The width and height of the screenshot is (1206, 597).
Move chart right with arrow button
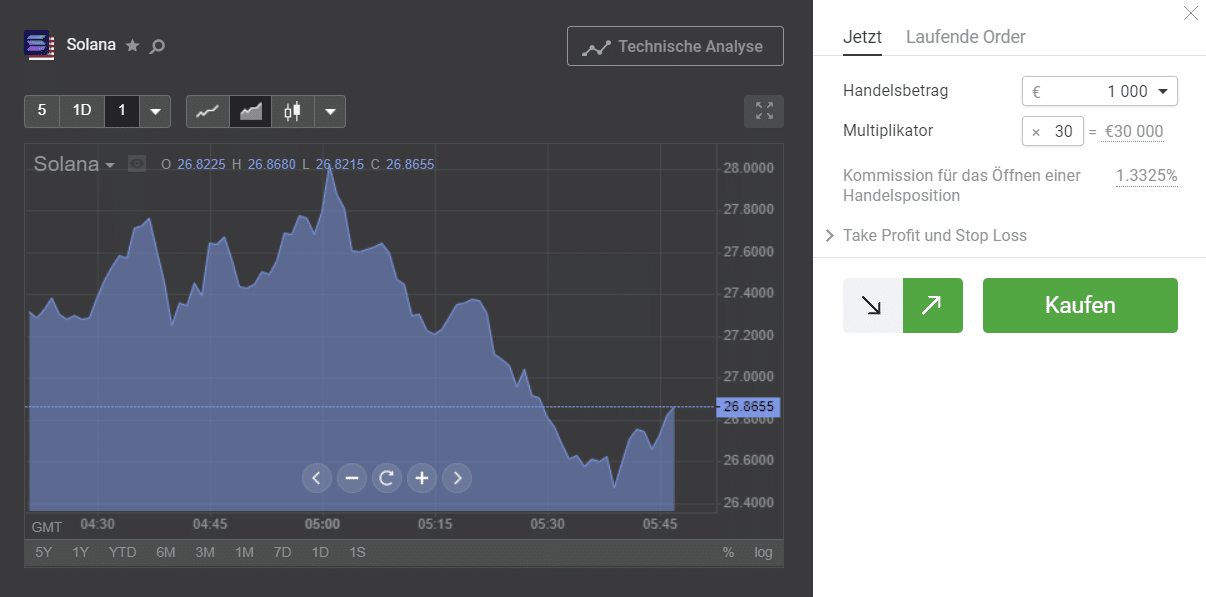457,478
